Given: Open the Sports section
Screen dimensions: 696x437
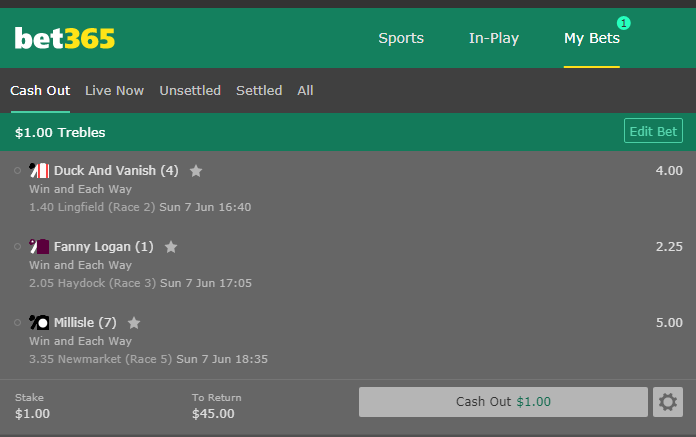Looking at the screenshot, I should (x=401, y=39).
